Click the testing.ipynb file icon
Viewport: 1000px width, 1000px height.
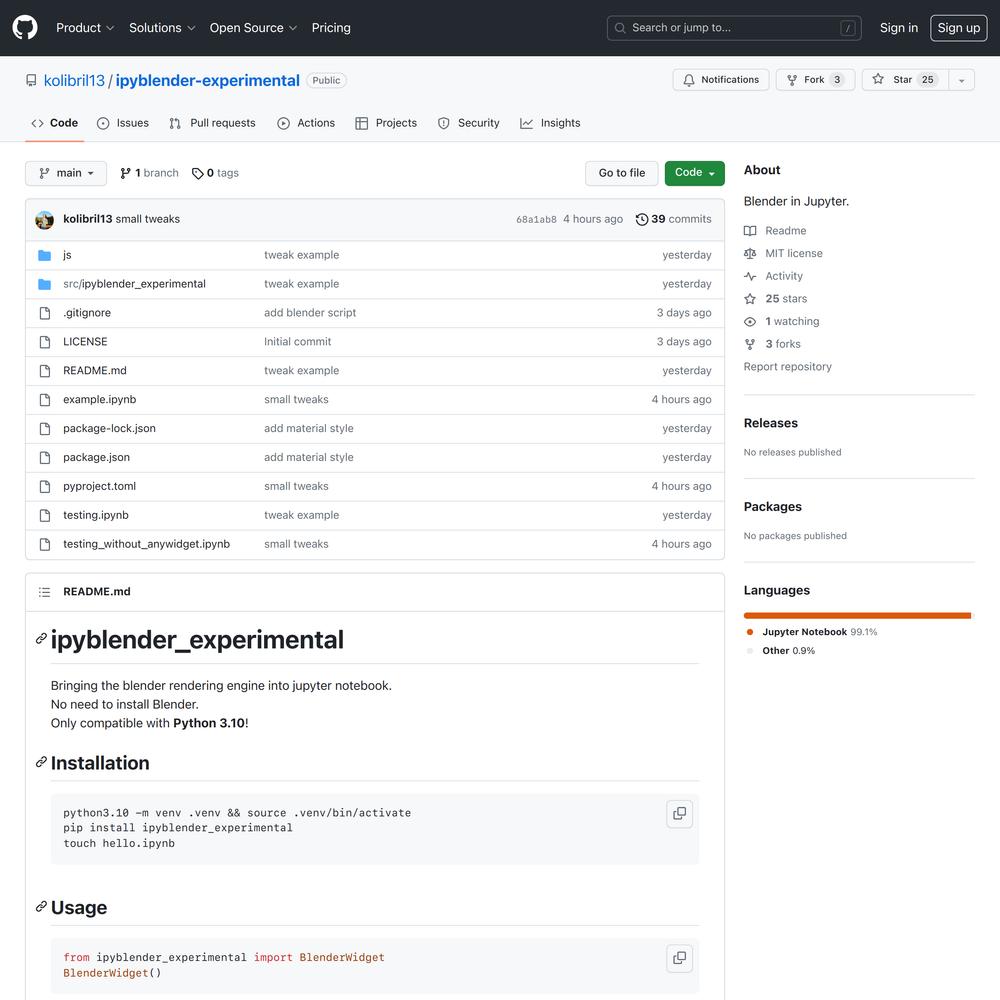tap(45, 515)
